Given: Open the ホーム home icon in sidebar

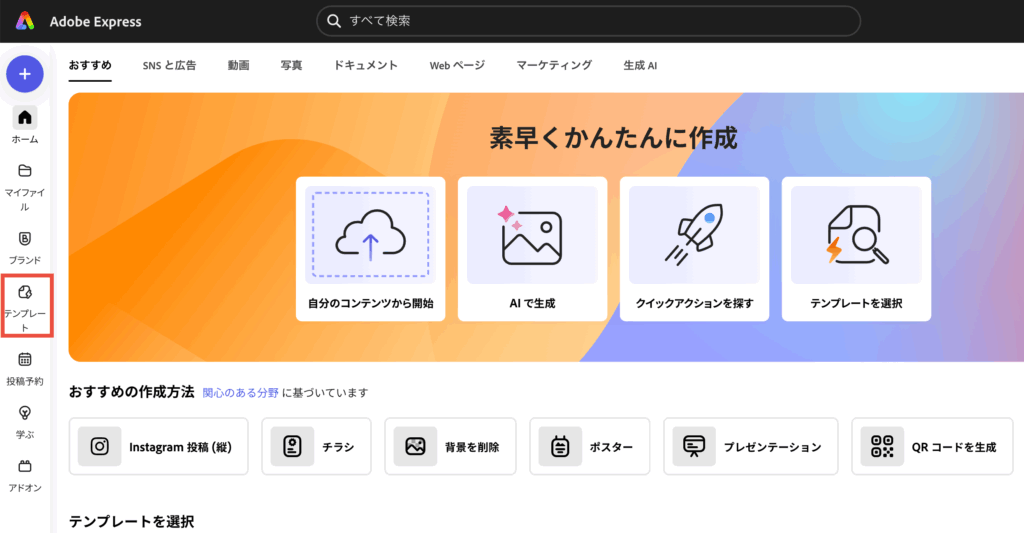Looking at the screenshot, I should [x=25, y=118].
